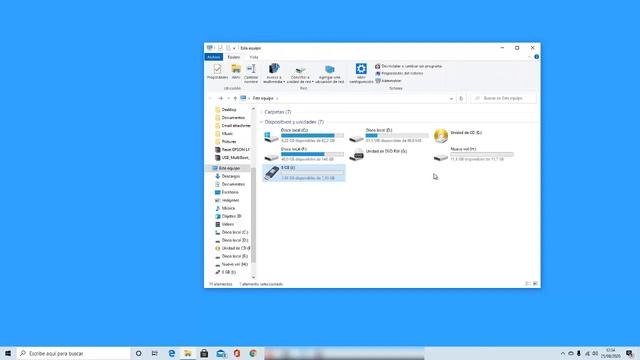Switch to large icons view in the status bar
The image size is (640, 360).
pyautogui.click(x=535, y=284)
